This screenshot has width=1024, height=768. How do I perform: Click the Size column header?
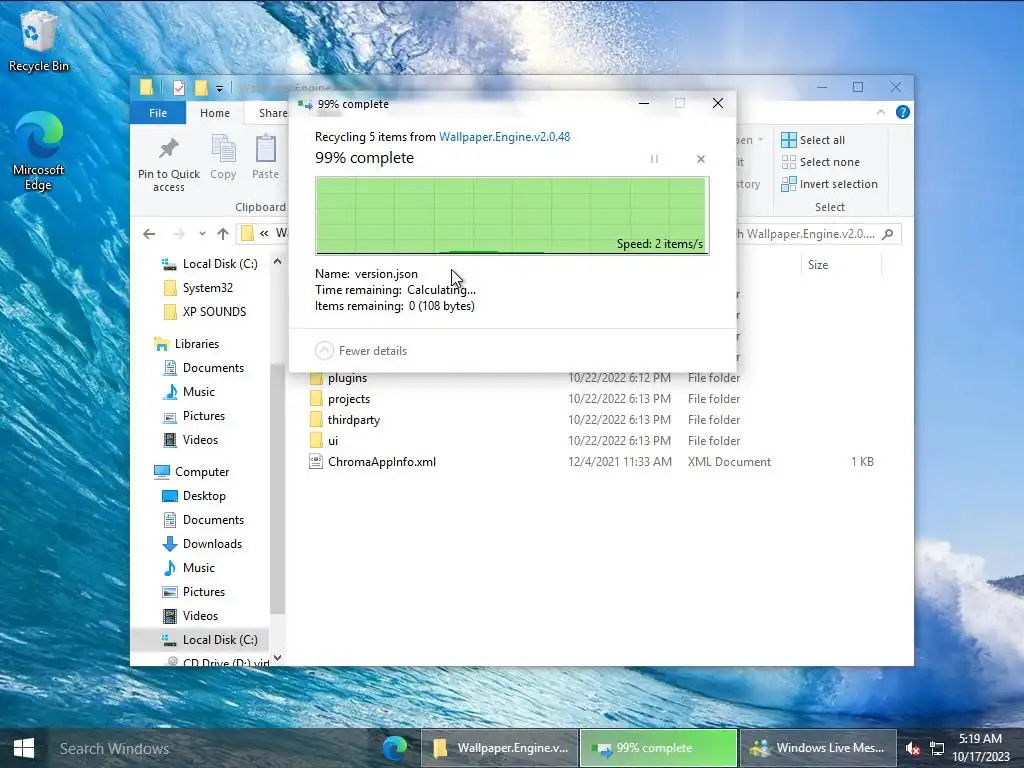pyautogui.click(x=818, y=264)
